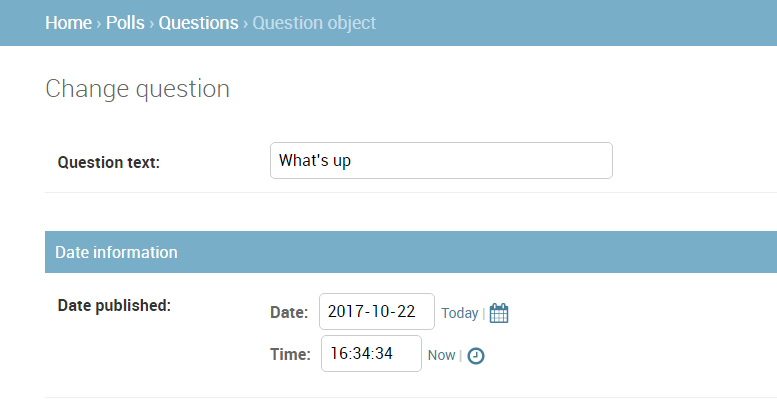Click the Change question page heading
The image size is (777, 404).
click(137, 89)
